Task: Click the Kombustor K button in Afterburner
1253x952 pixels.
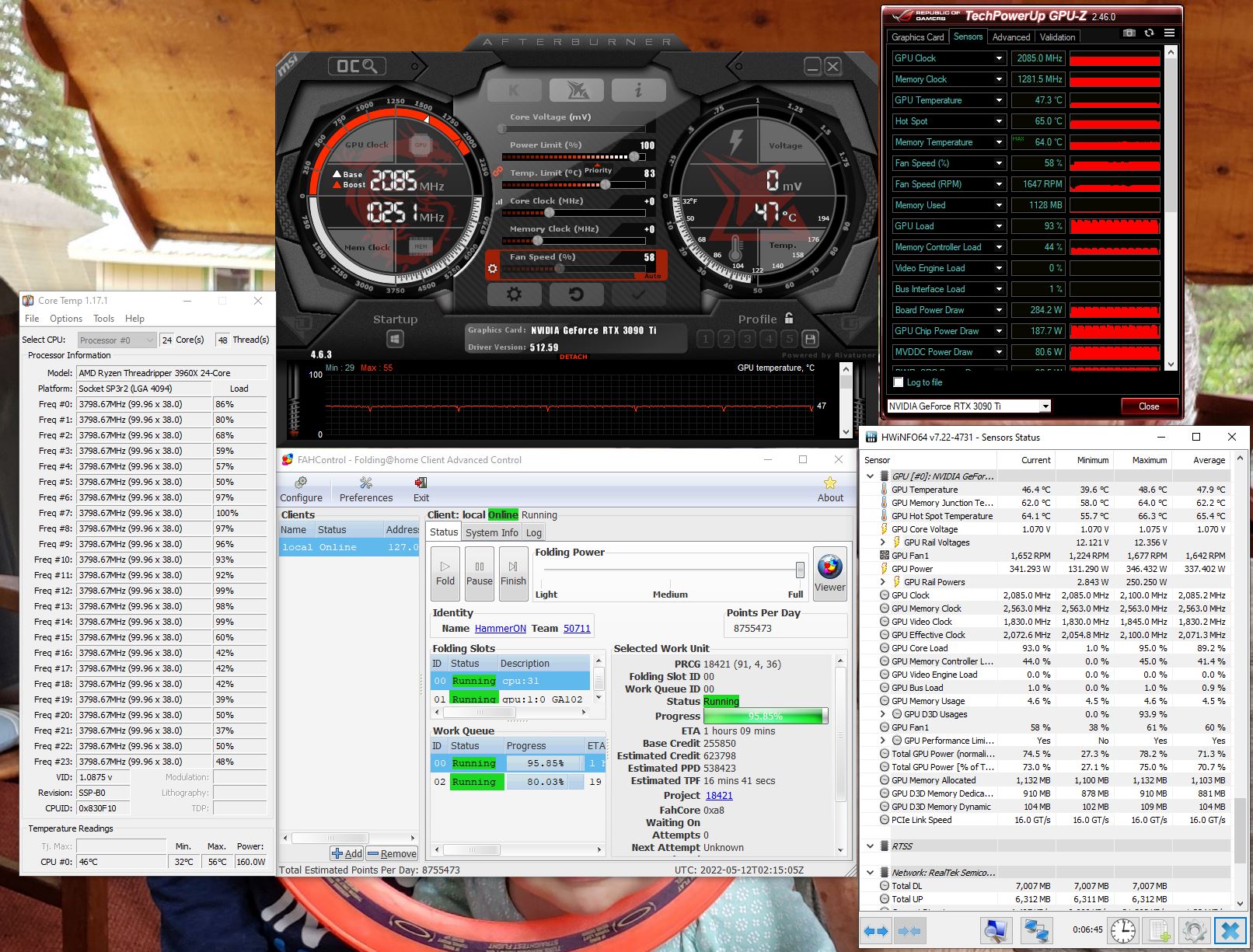Action: click(514, 90)
